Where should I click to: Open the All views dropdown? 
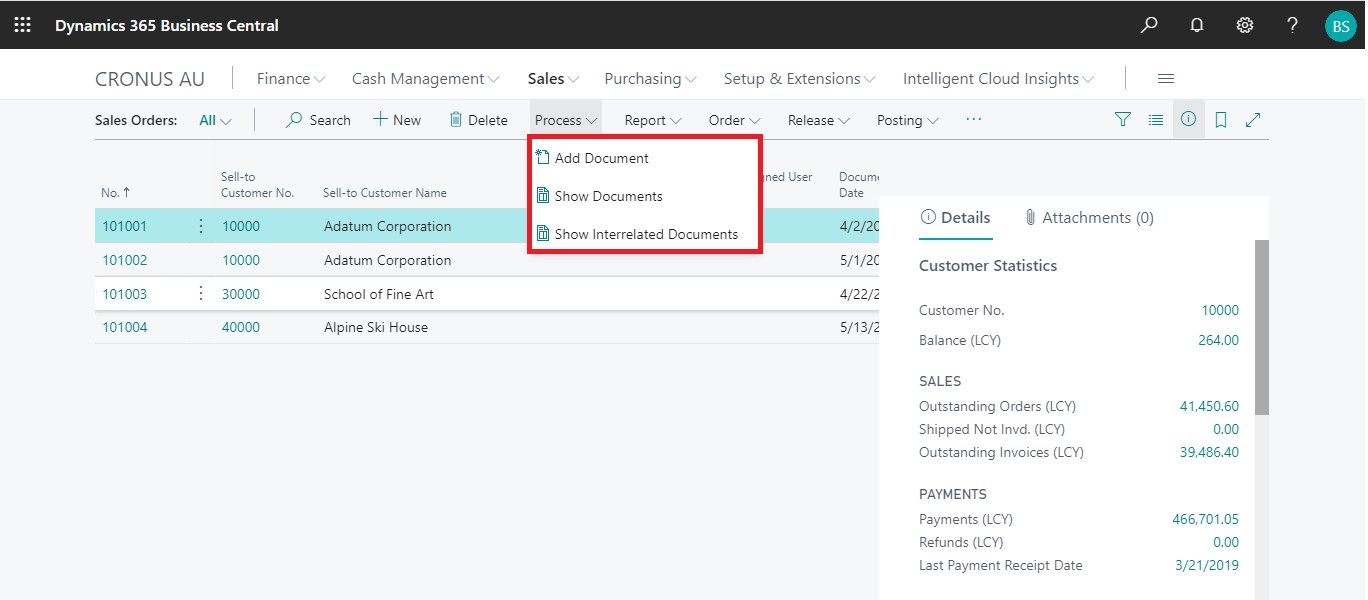pyautogui.click(x=215, y=120)
